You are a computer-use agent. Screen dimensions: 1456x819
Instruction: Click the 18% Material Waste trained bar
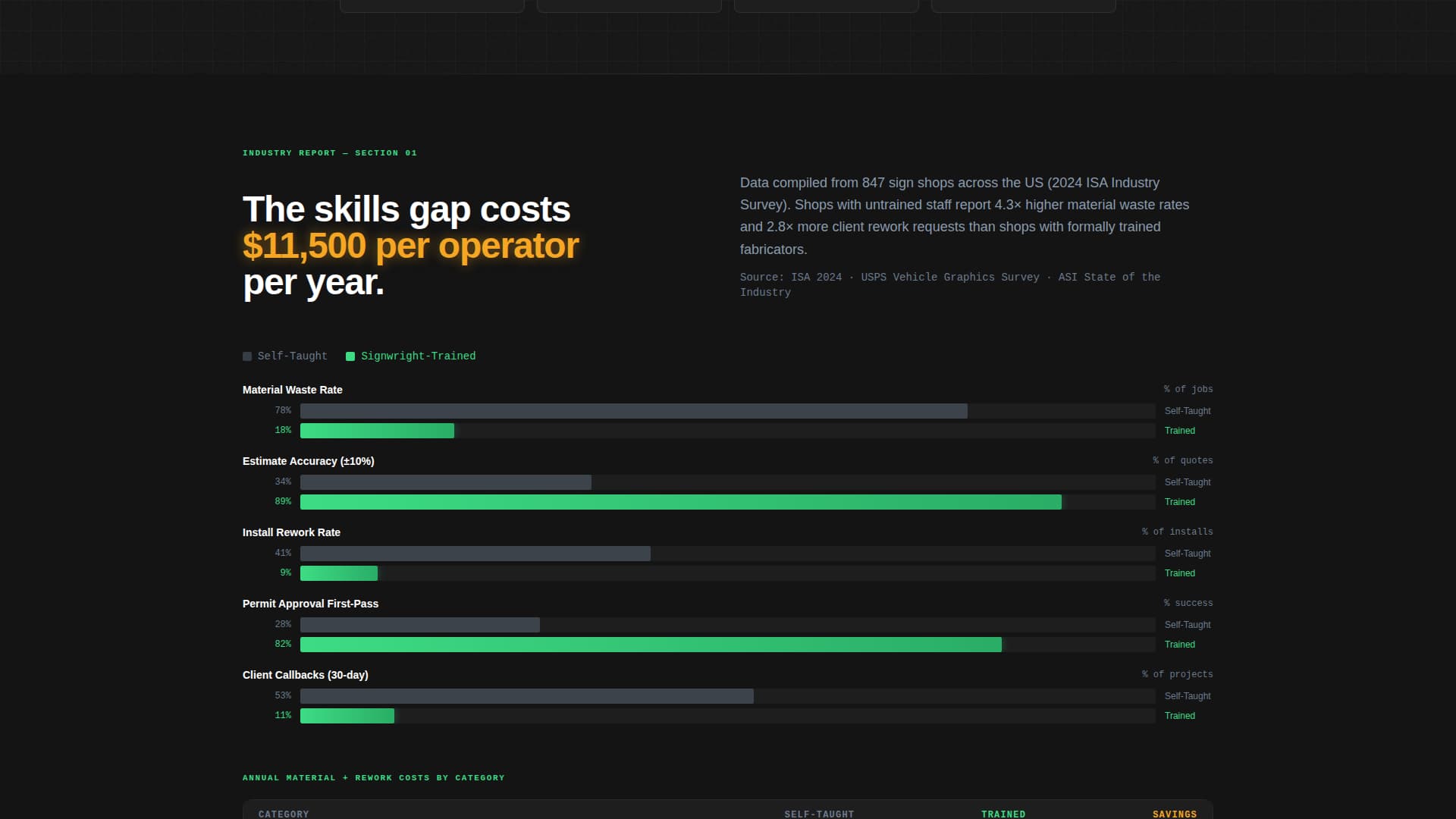pos(377,431)
